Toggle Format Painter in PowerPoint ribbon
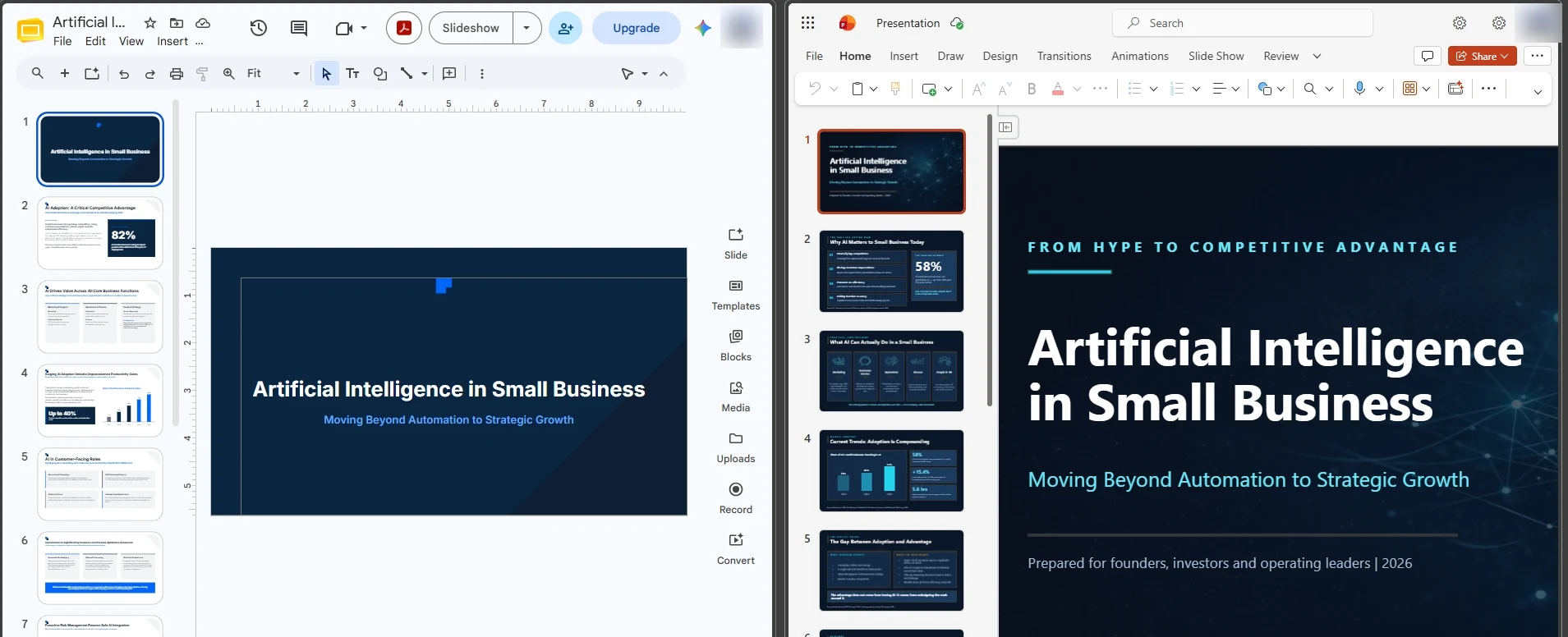1568x637 pixels. coord(895,89)
